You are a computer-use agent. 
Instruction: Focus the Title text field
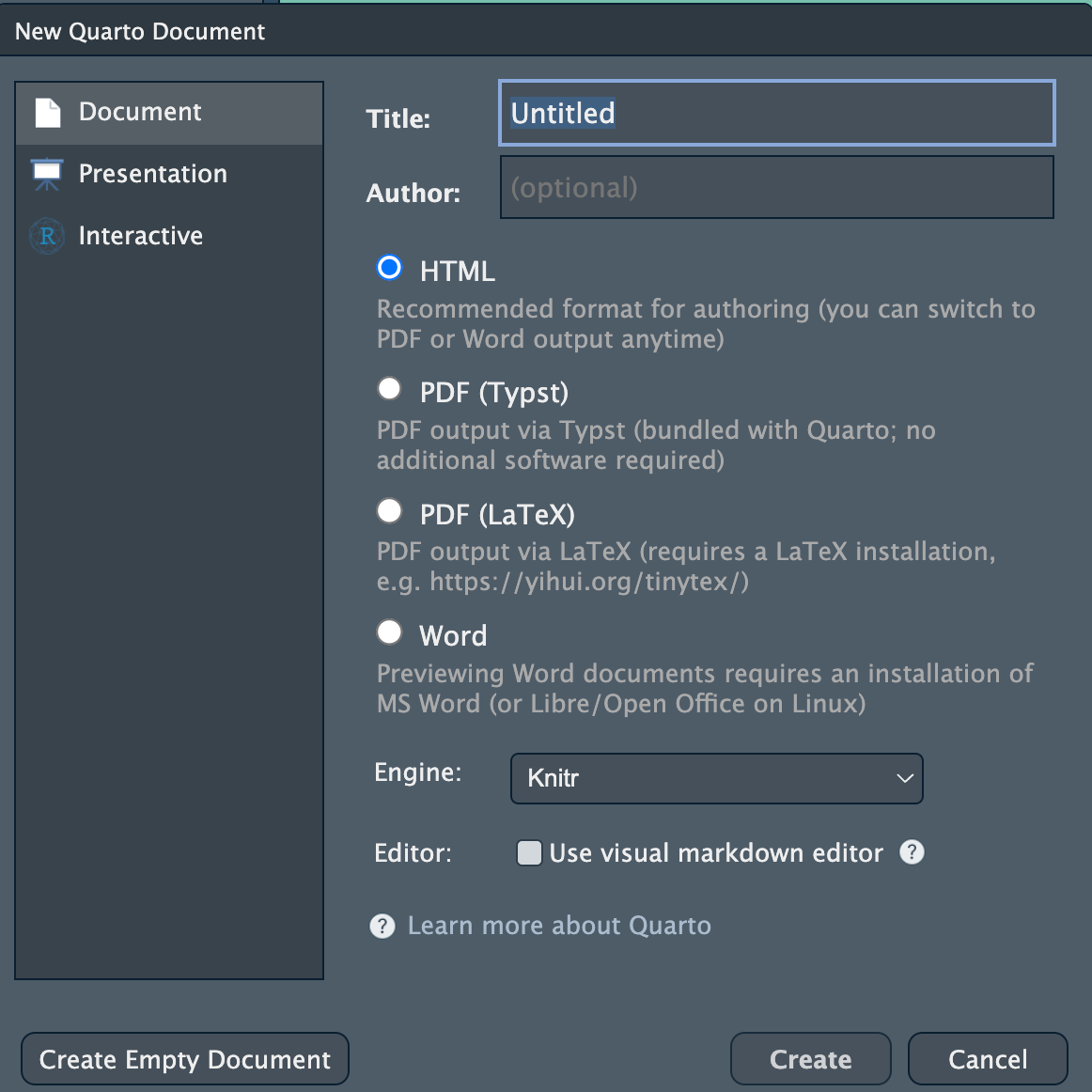[777, 113]
